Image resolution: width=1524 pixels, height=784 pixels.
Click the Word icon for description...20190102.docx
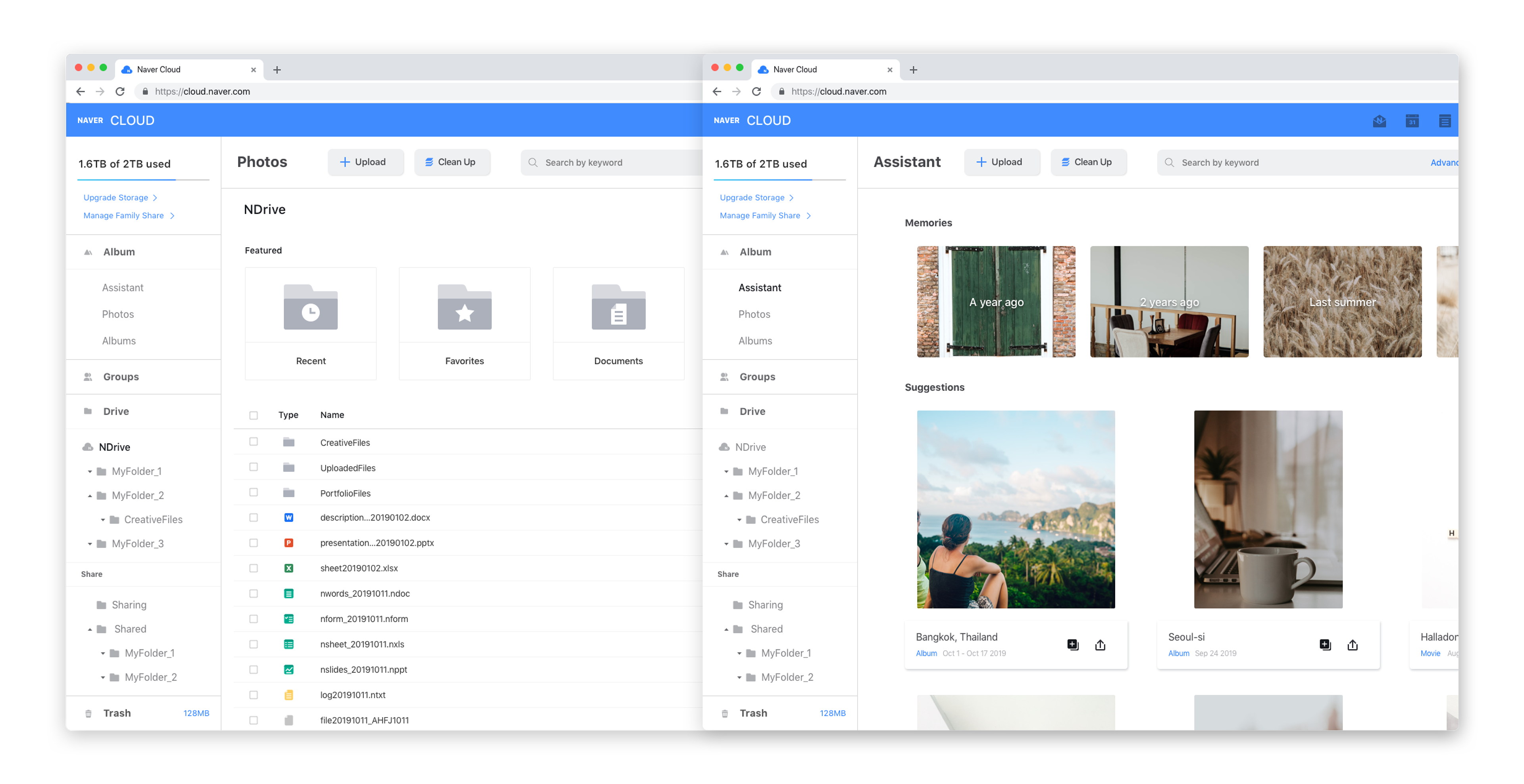click(289, 517)
